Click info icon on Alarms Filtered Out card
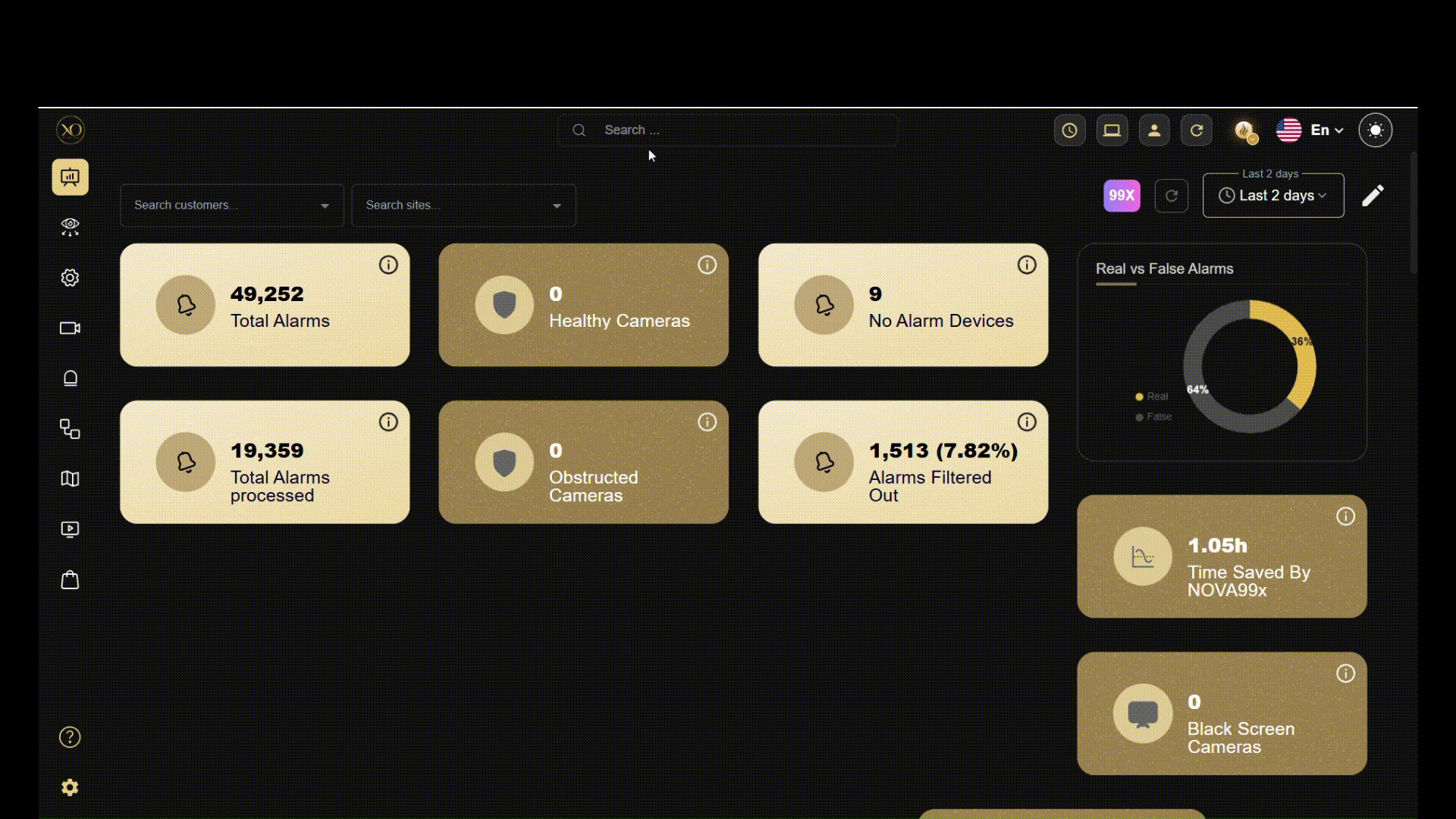Image resolution: width=1456 pixels, height=819 pixels. tap(1027, 422)
